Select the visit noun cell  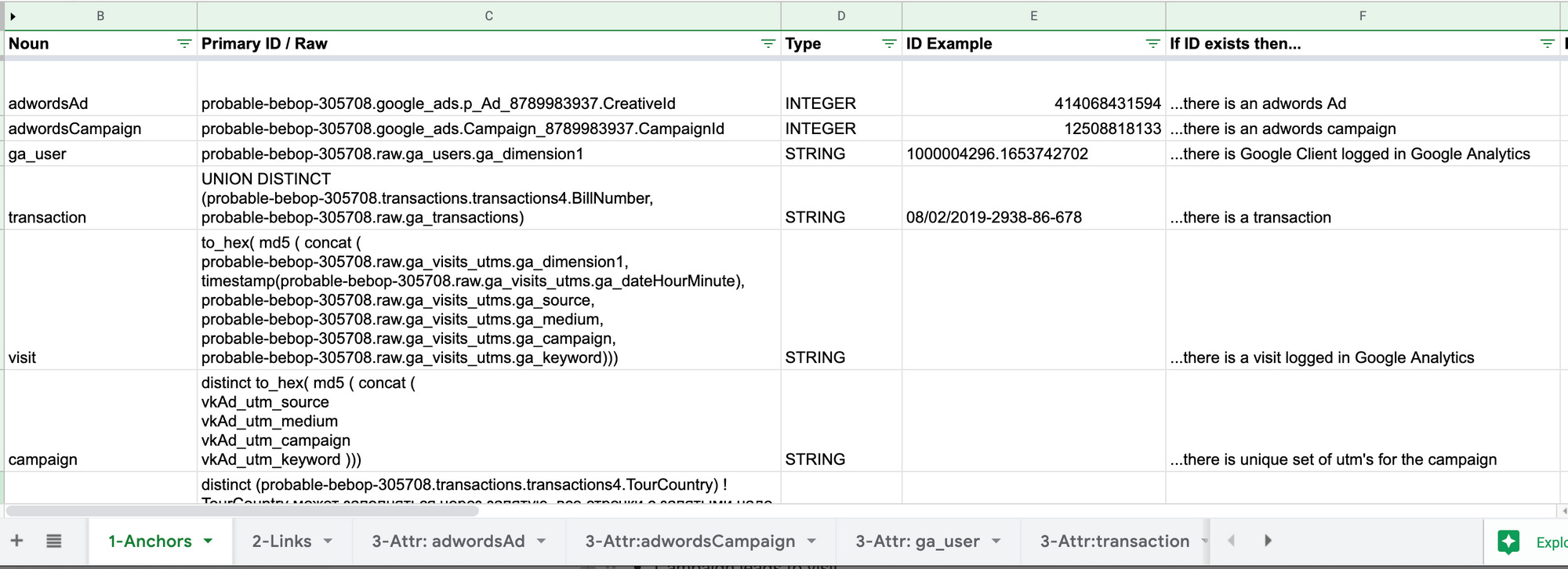point(100,299)
